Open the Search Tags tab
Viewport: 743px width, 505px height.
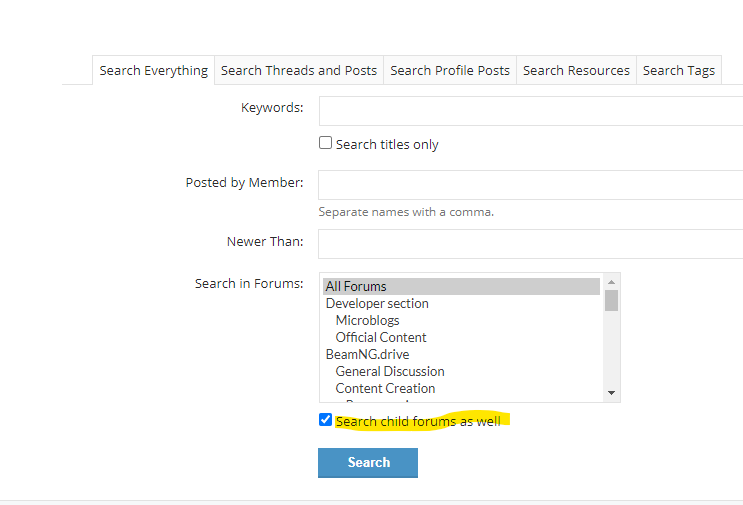(x=679, y=71)
